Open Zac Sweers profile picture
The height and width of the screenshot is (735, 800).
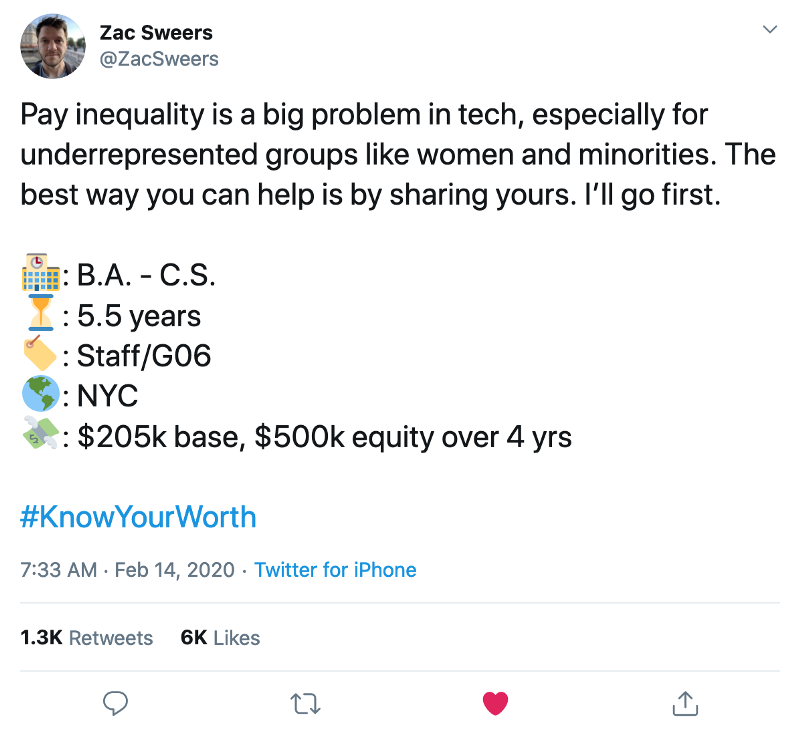pos(53,46)
